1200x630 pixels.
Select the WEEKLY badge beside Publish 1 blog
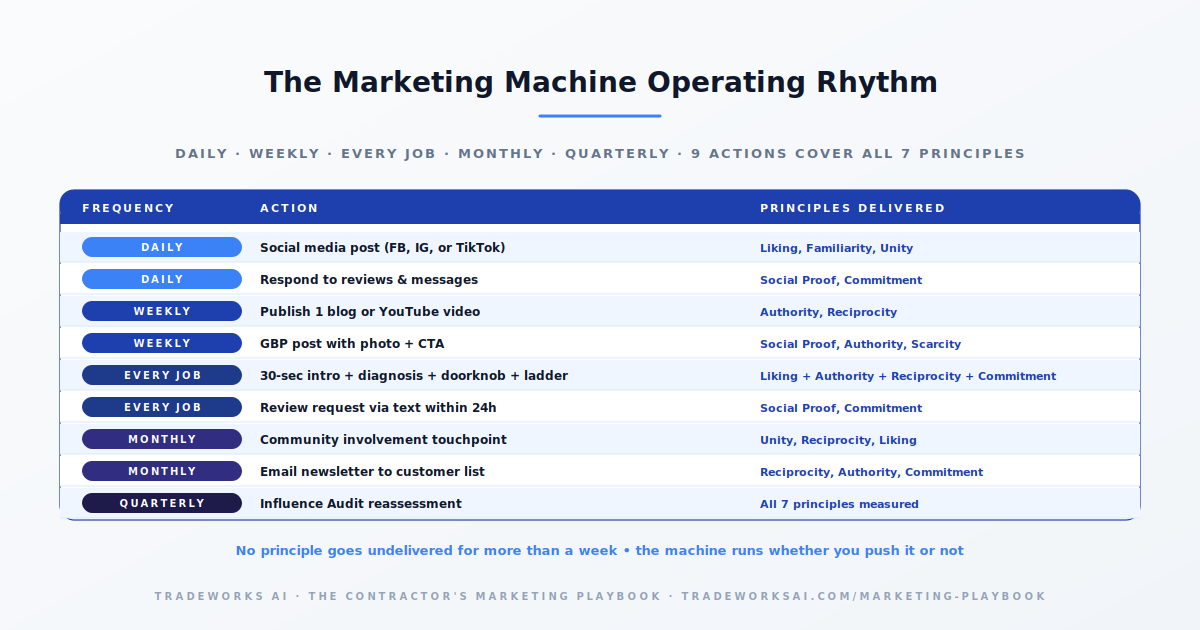(x=162, y=311)
